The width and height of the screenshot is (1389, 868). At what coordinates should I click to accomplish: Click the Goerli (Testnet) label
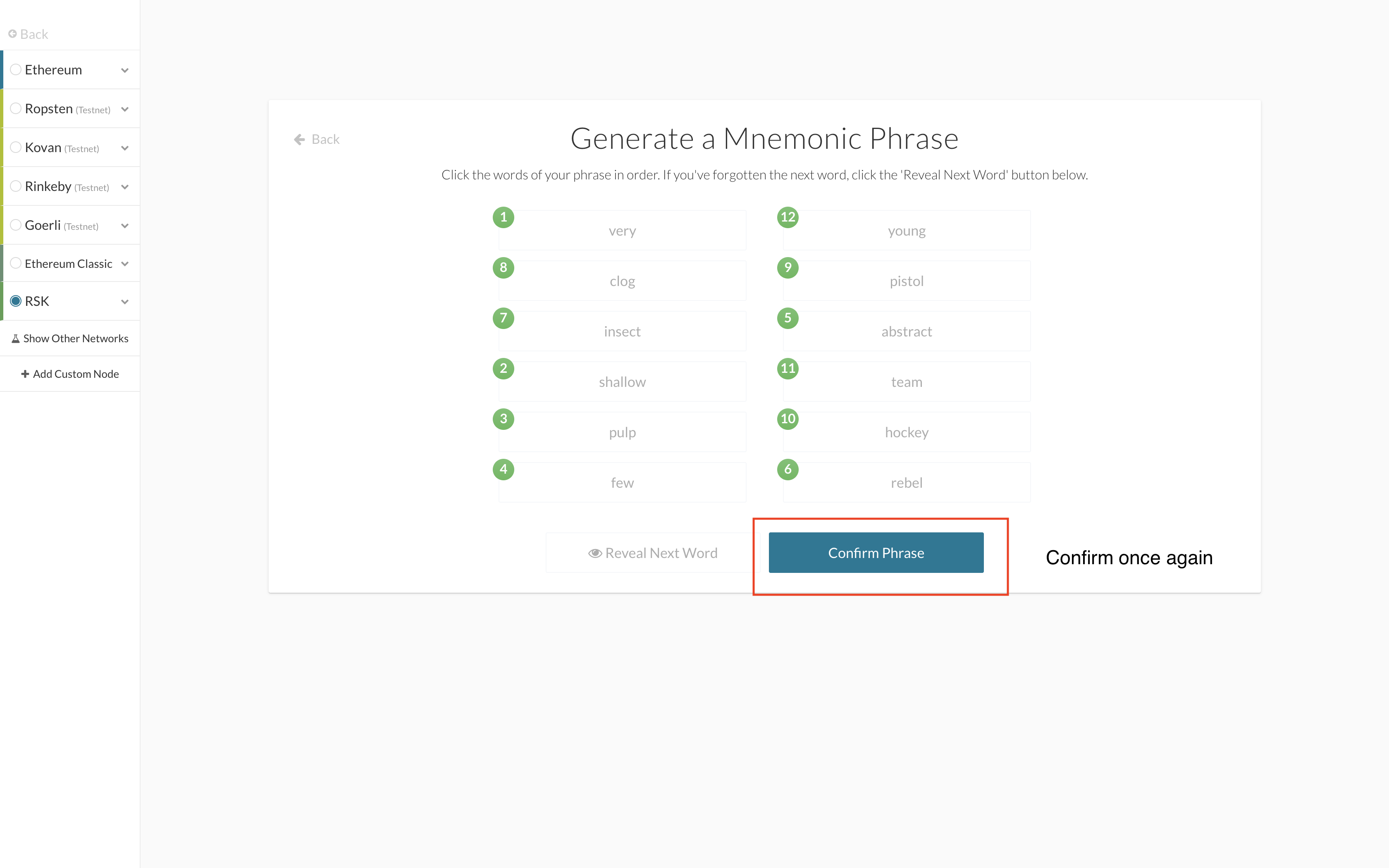pos(62,226)
